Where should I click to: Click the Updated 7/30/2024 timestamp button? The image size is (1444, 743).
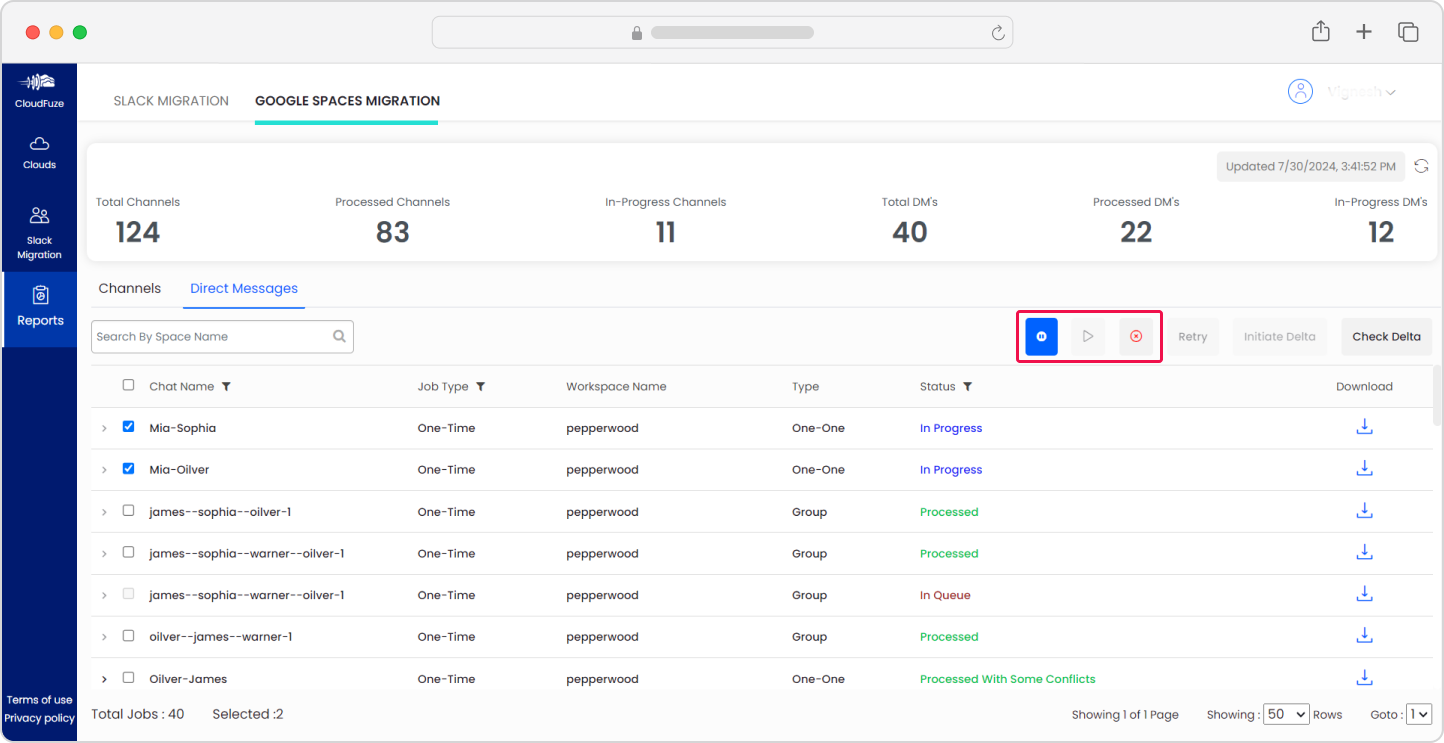(1311, 166)
